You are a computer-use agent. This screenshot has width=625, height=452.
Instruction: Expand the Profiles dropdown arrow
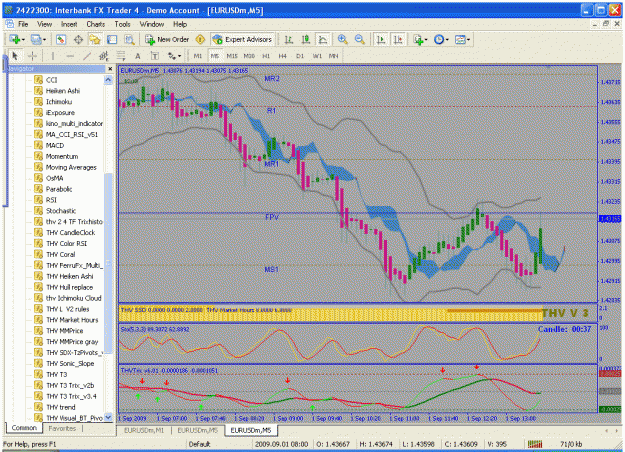44,40
